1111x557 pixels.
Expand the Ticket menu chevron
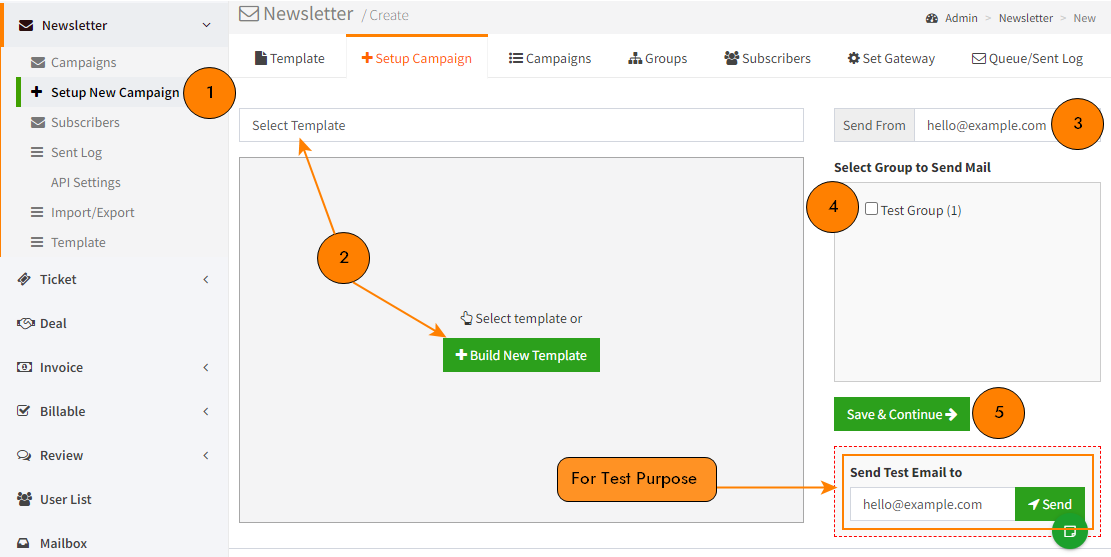click(x=206, y=279)
